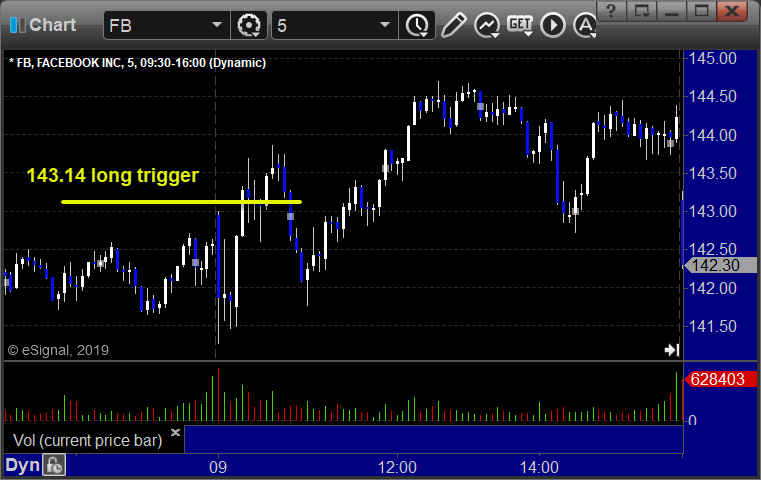Viewport: 761px width, 480px height.
Task: Click the 09 time axis label
Action: [218, 467]
